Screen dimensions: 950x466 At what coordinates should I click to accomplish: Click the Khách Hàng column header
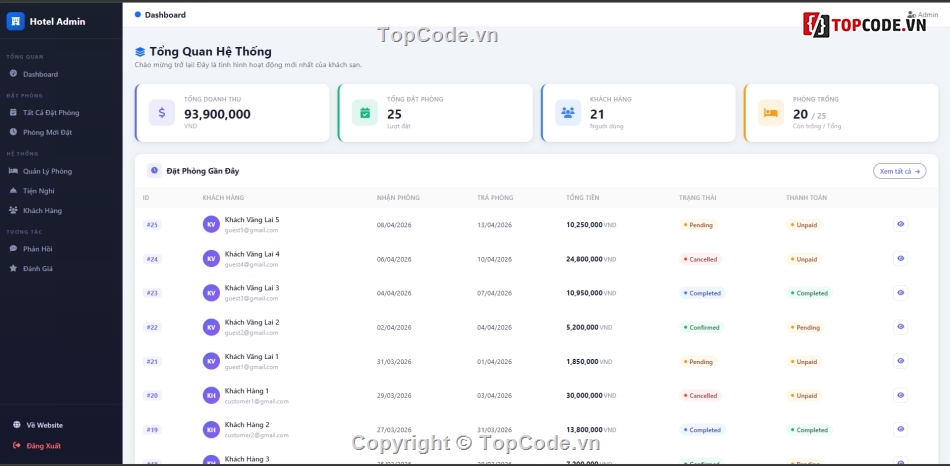pyautogui.click(x=224, y=198)
